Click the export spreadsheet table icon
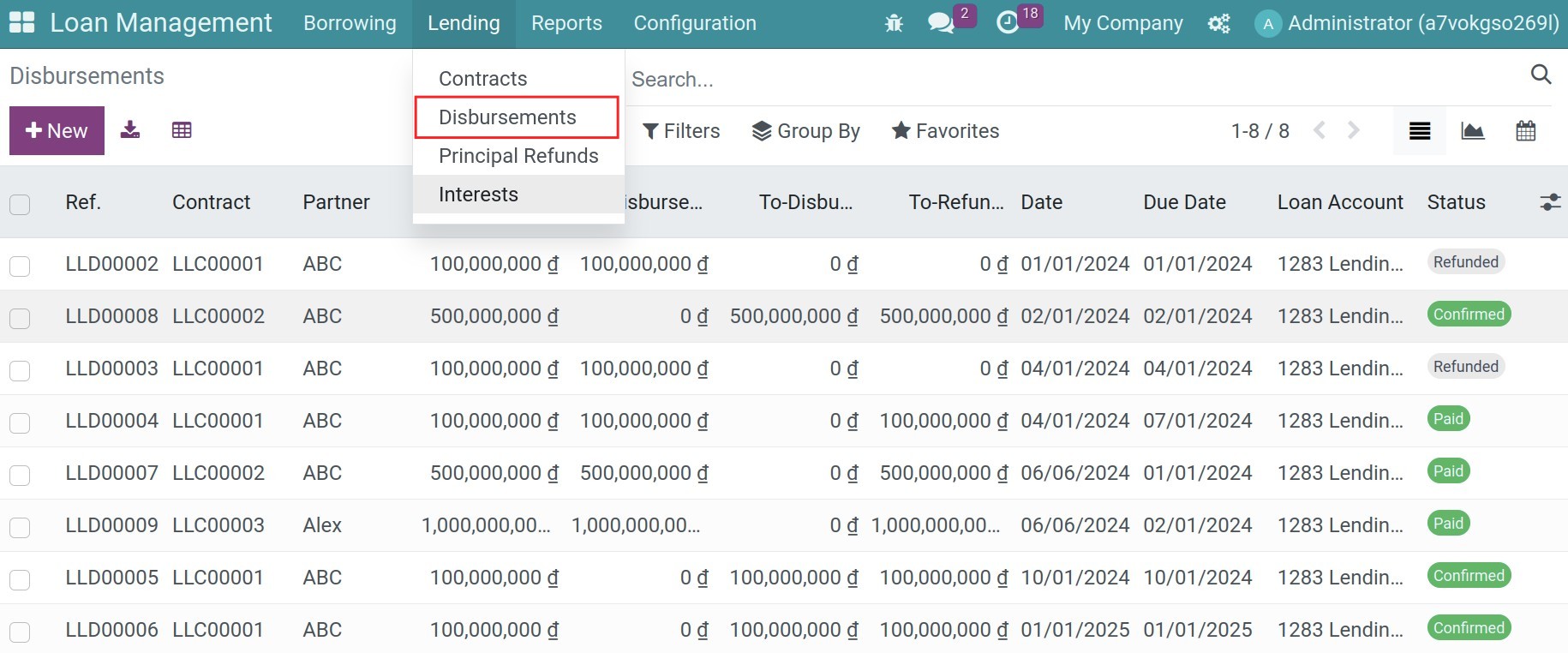The image size is (1568, 653). [182, 130]
